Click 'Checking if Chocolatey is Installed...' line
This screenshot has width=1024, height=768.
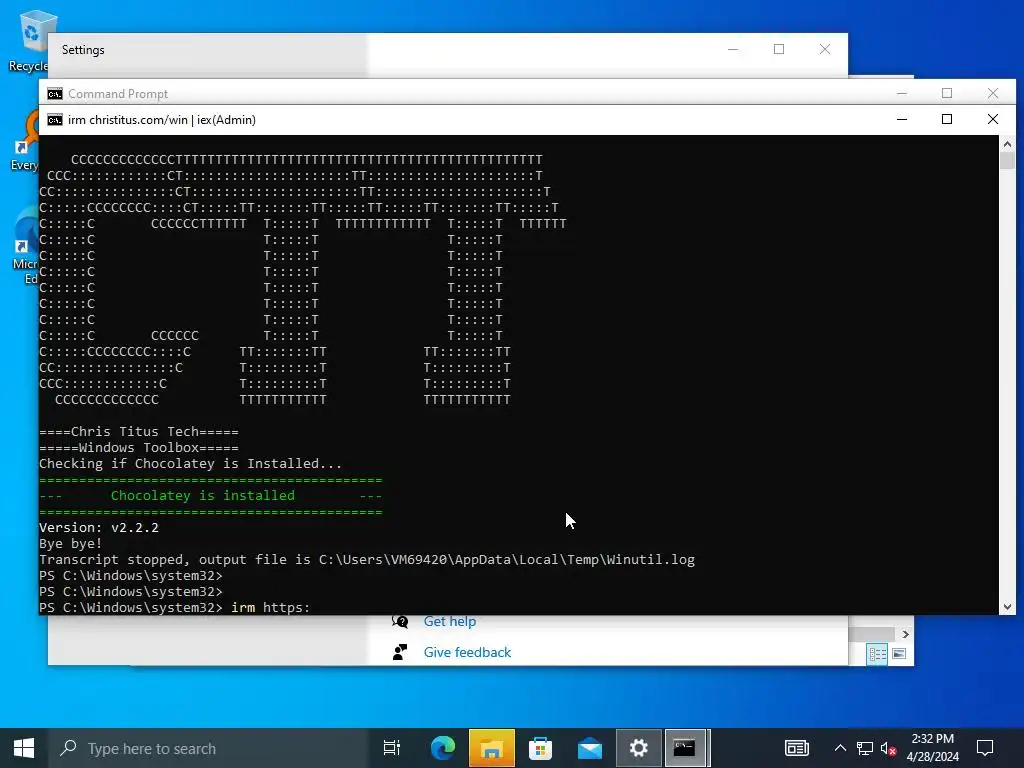pyautogui.click(x=191, y=464)
